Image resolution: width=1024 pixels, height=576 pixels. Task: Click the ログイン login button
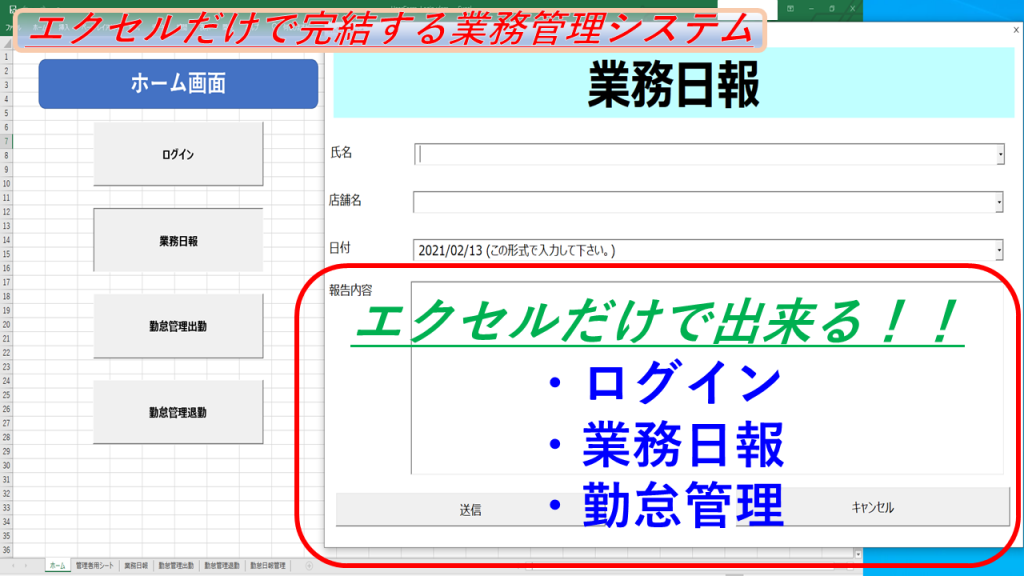point(177,153)
